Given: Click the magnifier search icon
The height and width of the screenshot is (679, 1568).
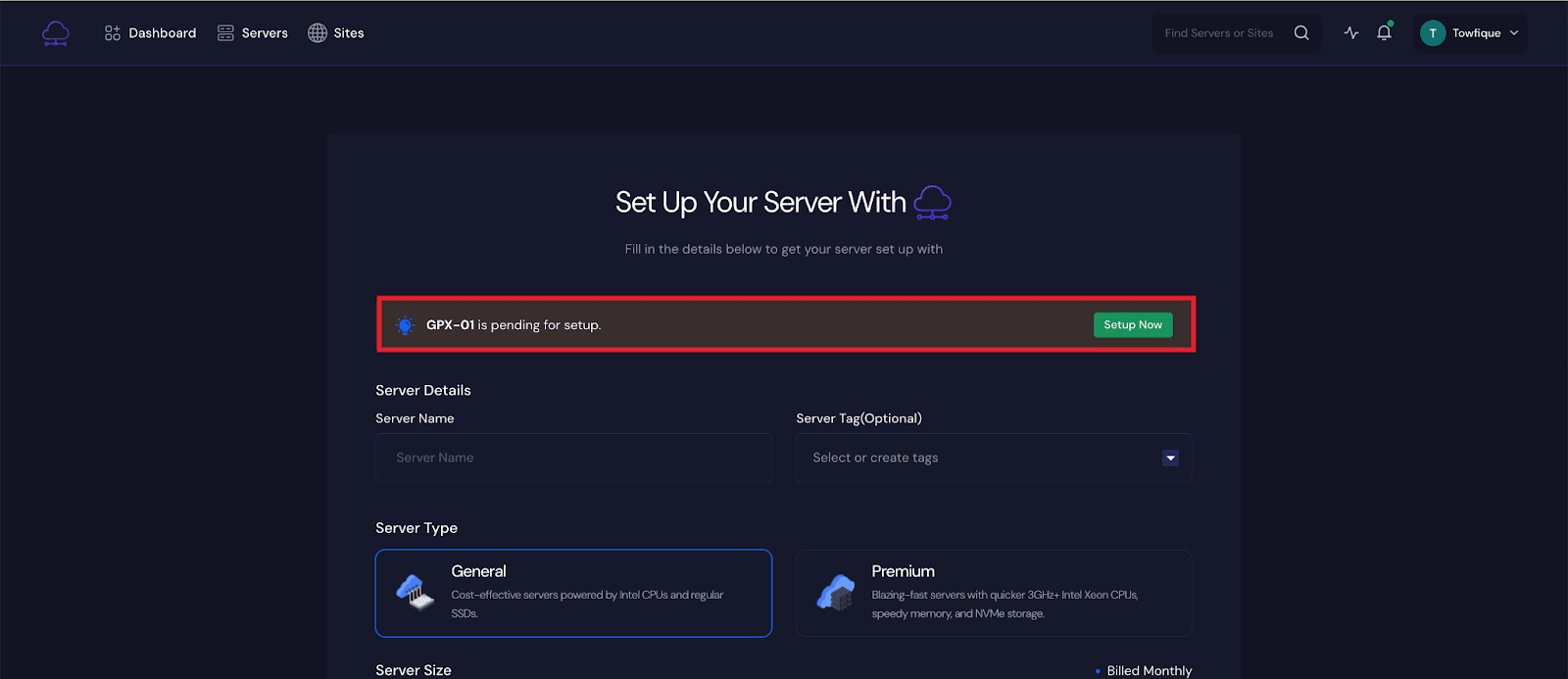Looking at the screenshot, I should [x=1301, y=33].
